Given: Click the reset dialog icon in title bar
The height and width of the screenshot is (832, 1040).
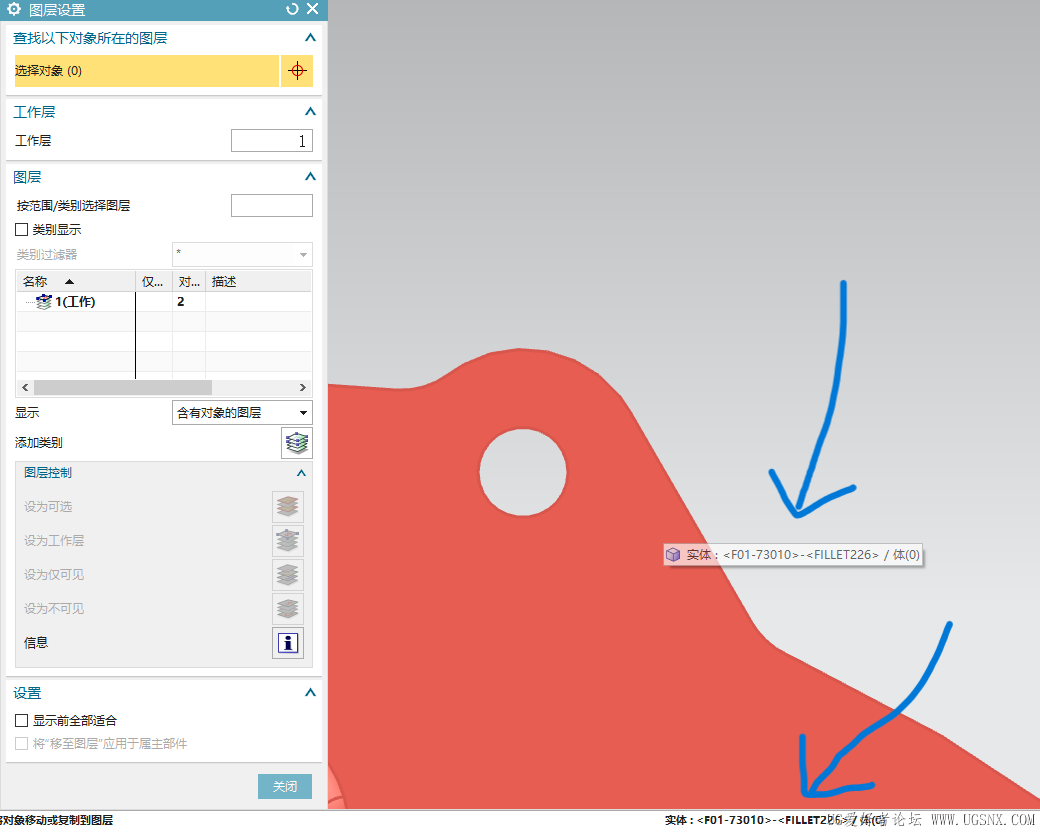Looking at the screenshot, I should (292, 9).
